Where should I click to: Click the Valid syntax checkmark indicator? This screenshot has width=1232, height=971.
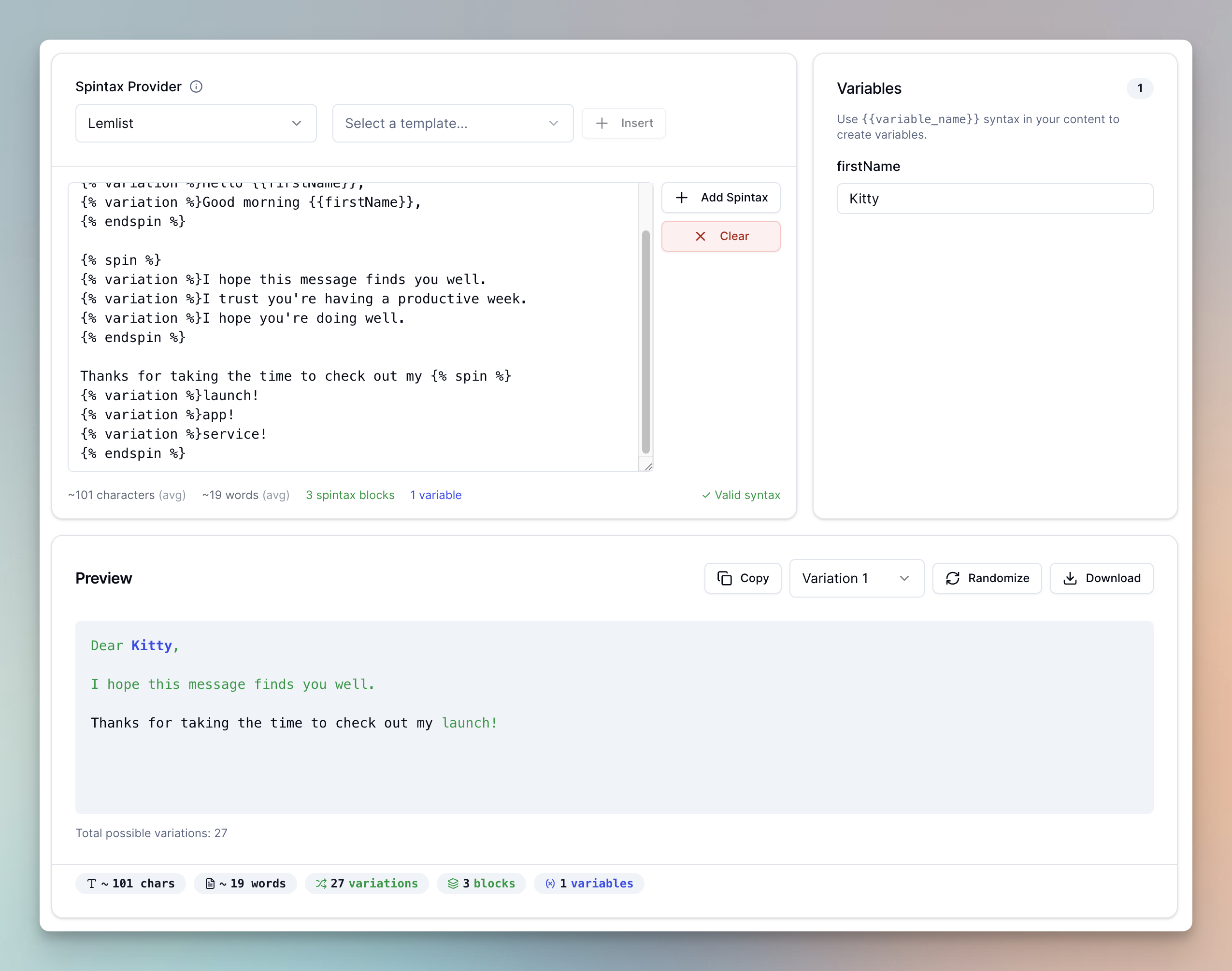741,495
